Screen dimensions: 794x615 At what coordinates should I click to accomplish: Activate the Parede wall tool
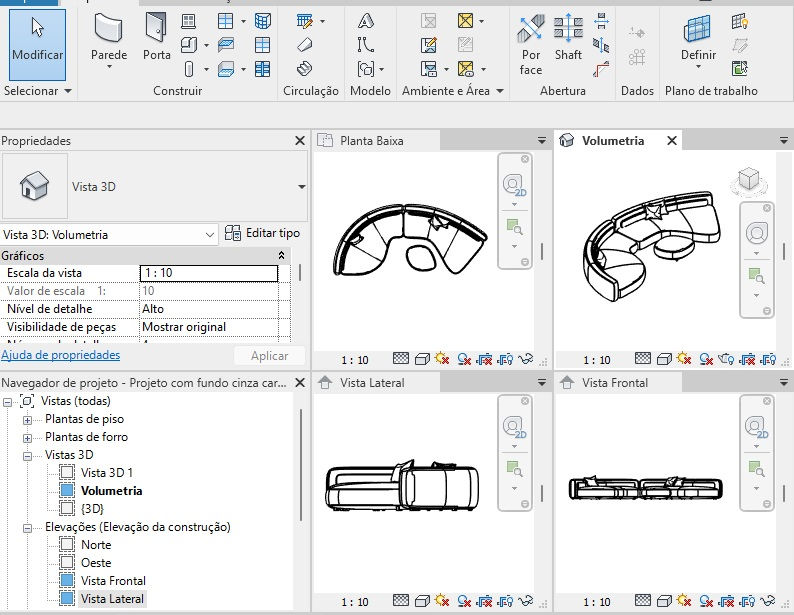click(109, 40)
